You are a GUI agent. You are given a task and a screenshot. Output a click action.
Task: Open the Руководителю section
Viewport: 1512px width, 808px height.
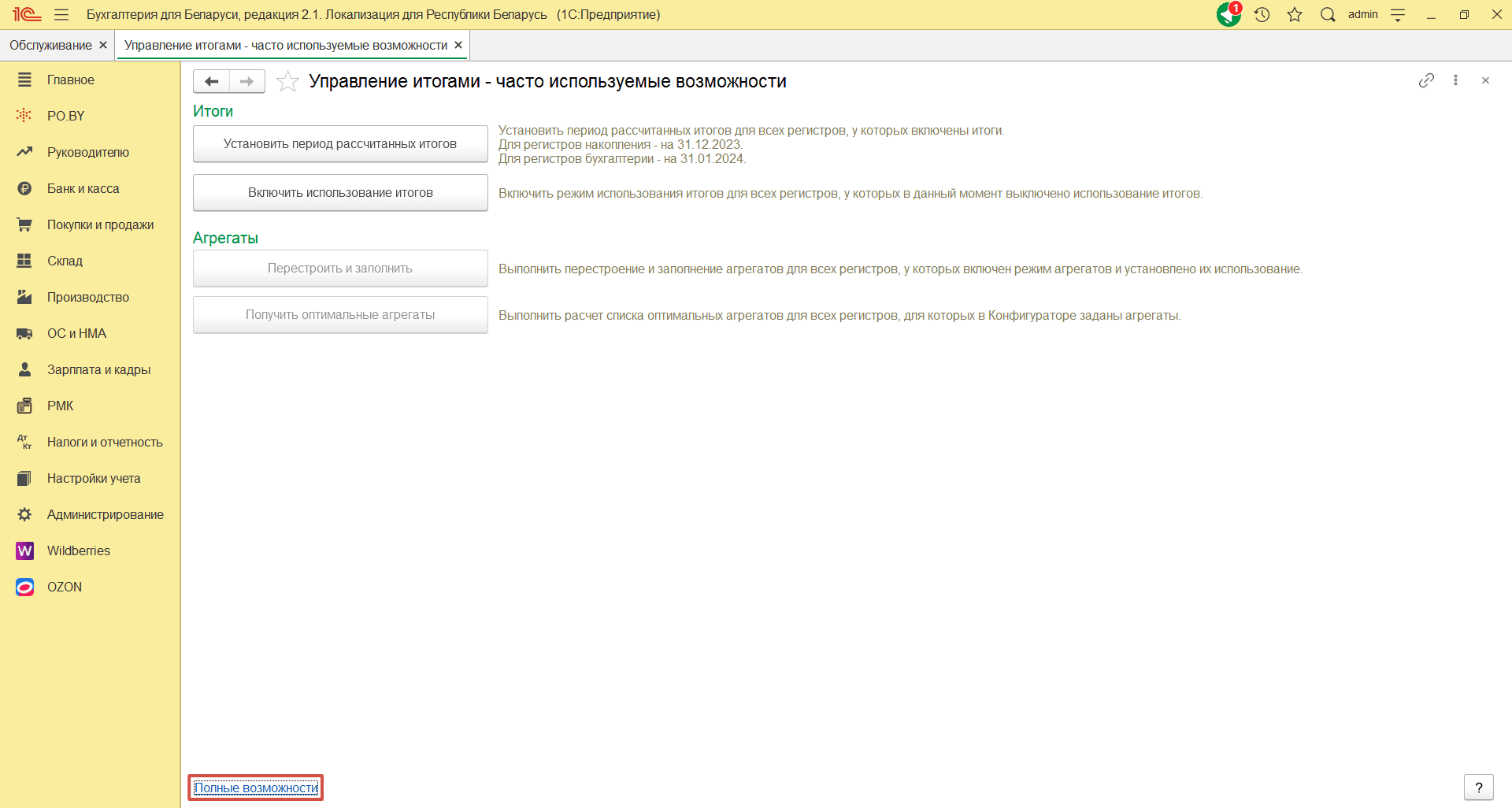click(90, 152)
